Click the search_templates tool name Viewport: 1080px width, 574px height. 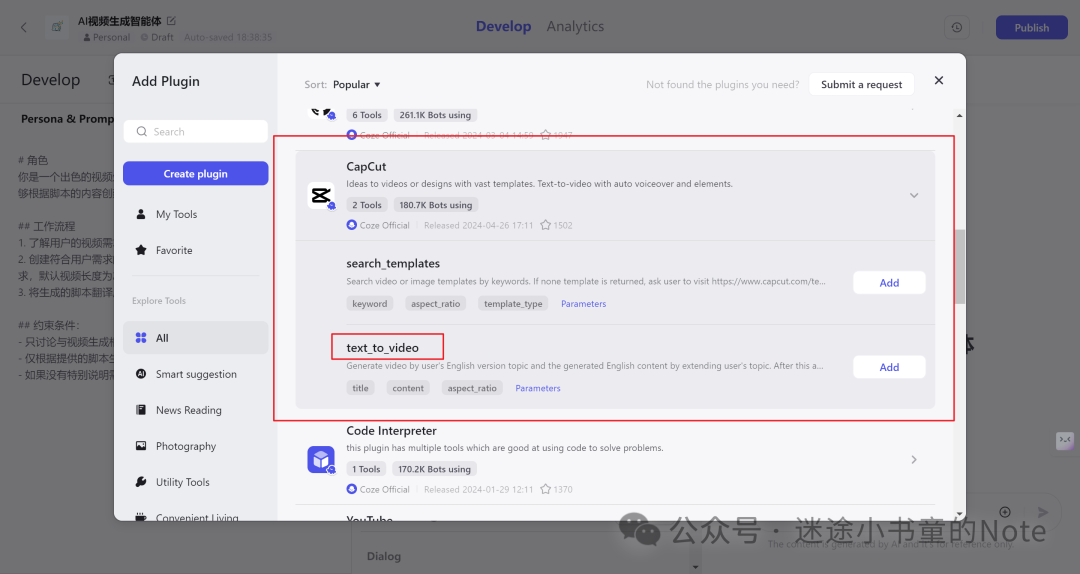coord(393,263)
